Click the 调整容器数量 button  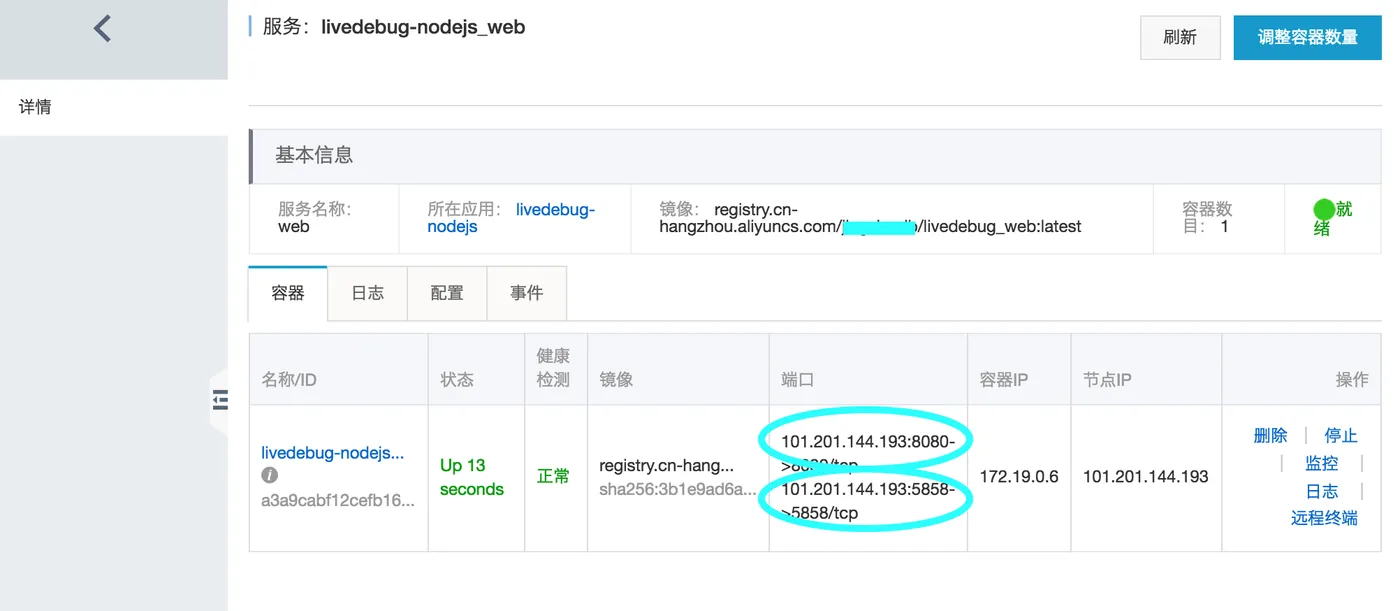pos(1307,37)
